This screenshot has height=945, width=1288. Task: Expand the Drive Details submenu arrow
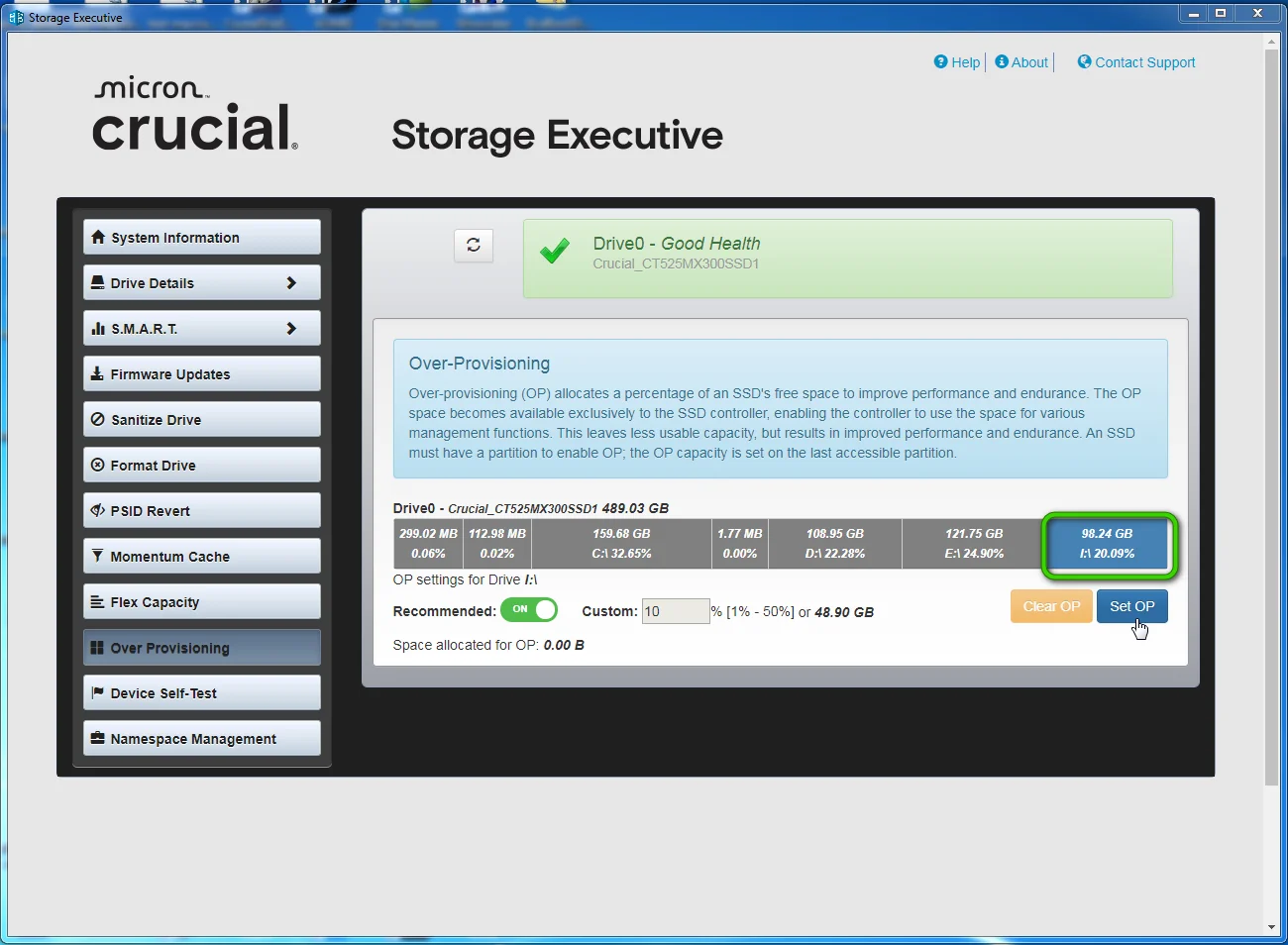[291, 283]
